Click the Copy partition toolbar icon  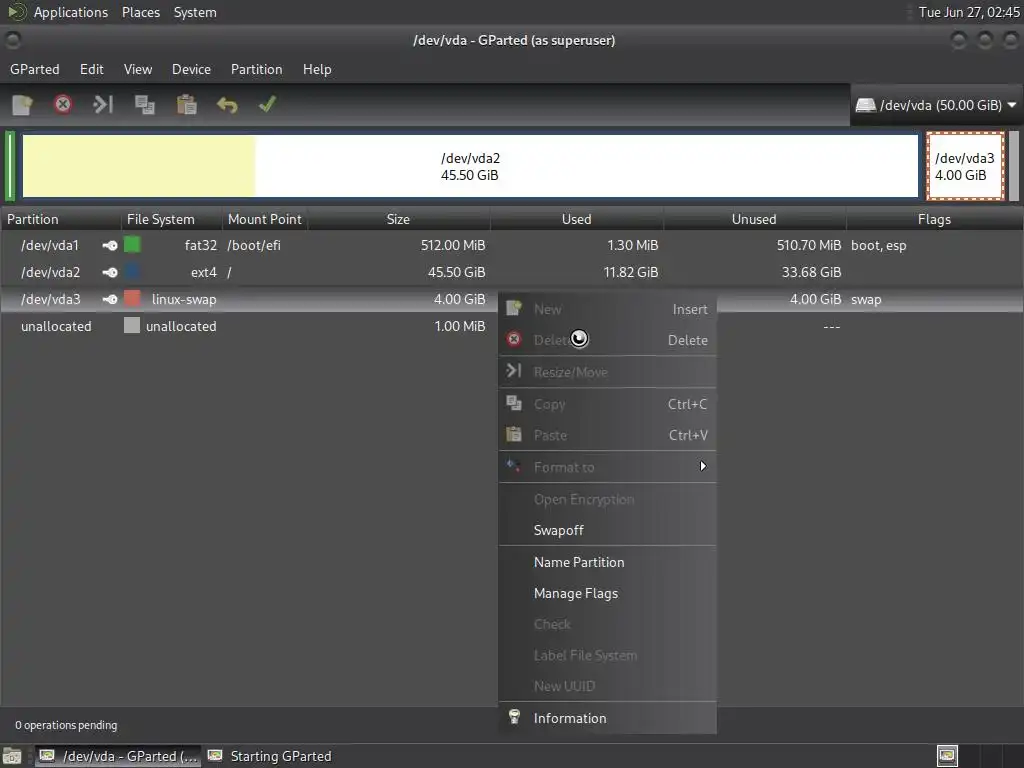[x=144, y=104]
